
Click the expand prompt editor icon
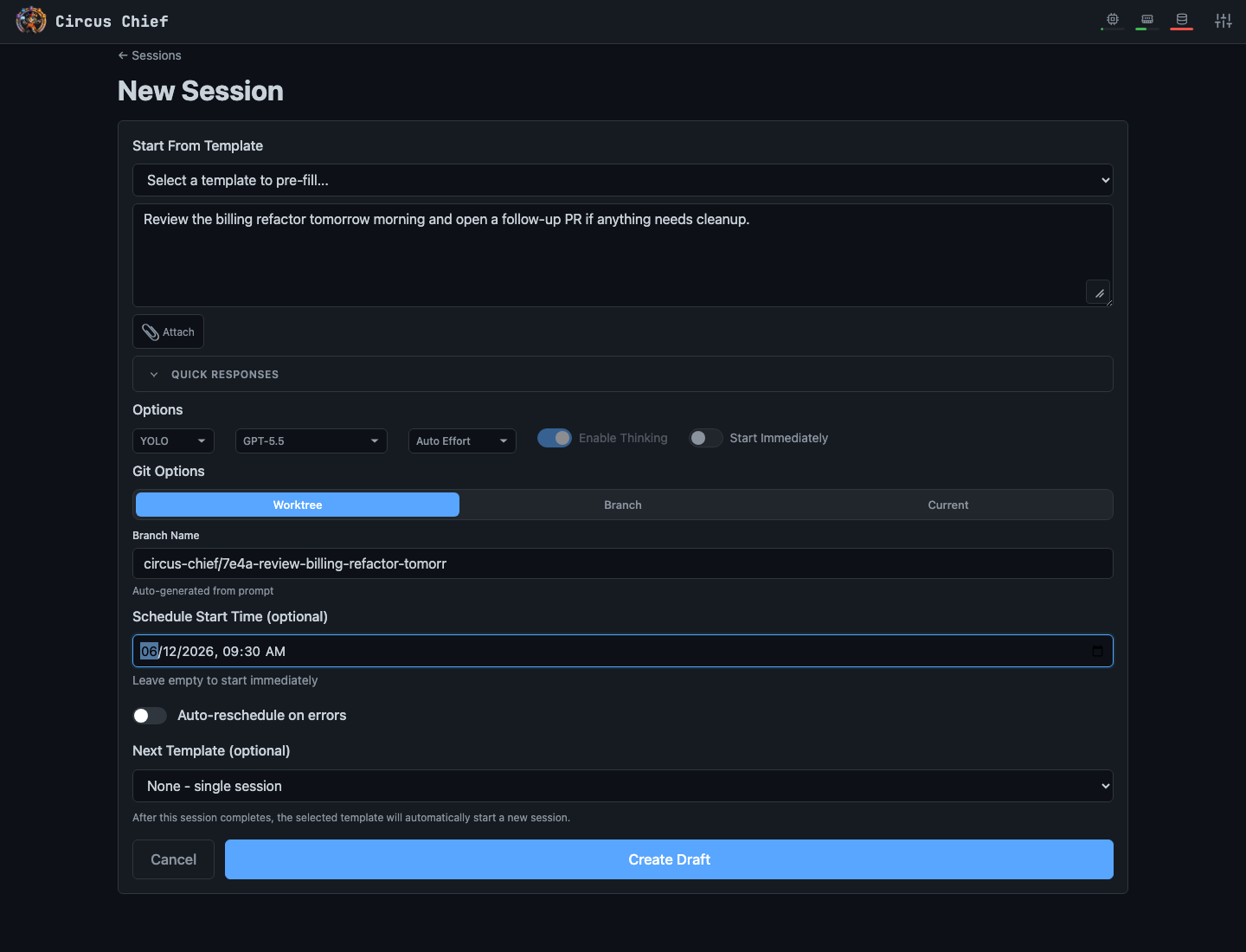[1098, 293]
